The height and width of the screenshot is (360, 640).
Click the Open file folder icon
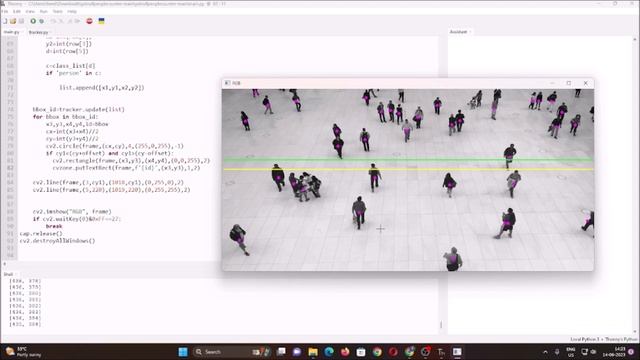[13, 21]
